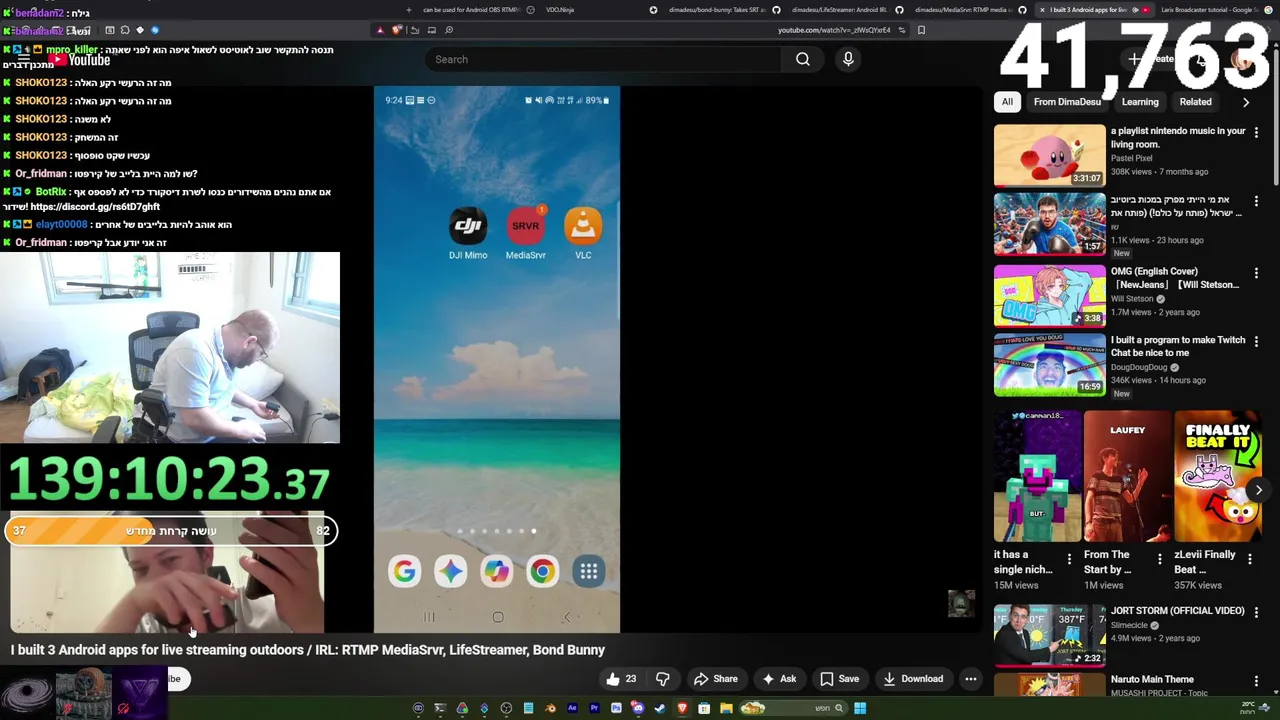Click the YouTube search magnifier button
This screenshot has width=1280, height=720.
(802, 59)
